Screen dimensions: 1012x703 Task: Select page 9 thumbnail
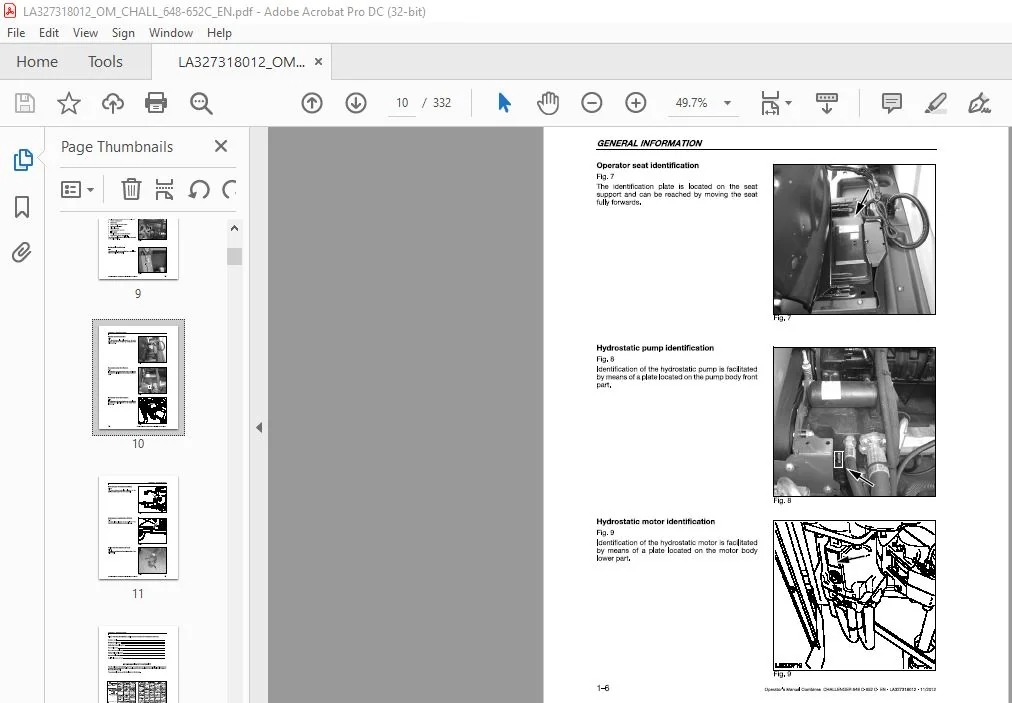(138, 249)
